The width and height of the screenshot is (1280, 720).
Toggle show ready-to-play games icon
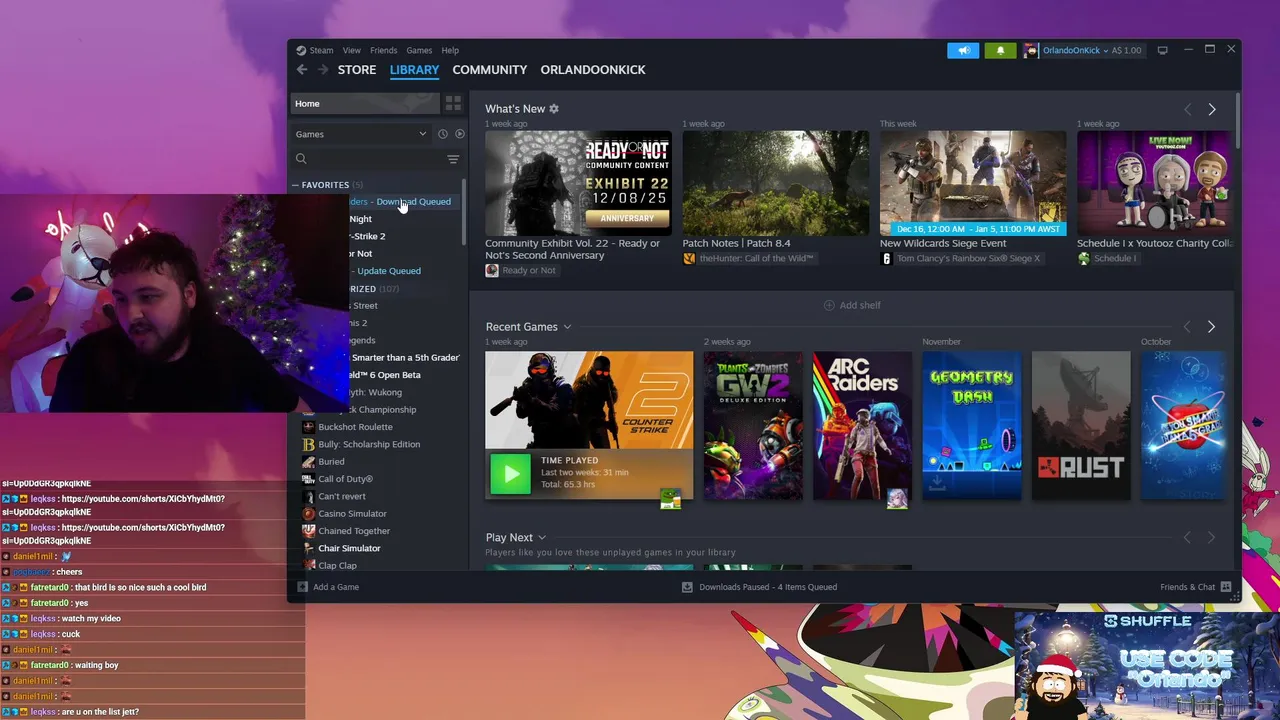tap(459, 134)
